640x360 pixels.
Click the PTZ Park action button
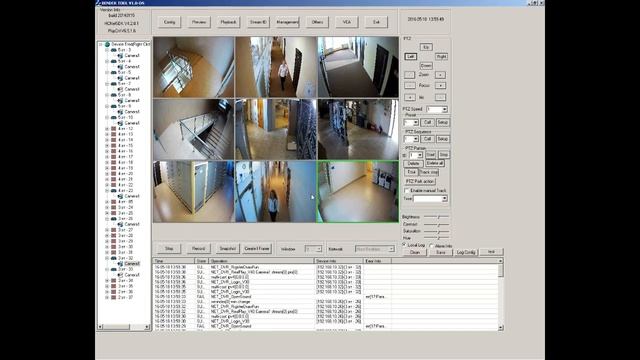(x=420, y=181)
